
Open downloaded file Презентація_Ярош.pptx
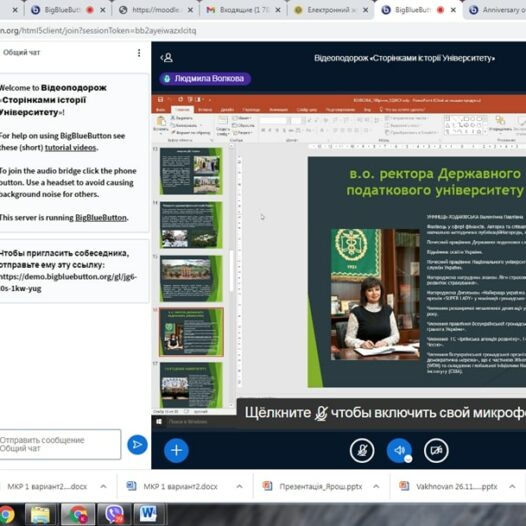click(321, 486)
